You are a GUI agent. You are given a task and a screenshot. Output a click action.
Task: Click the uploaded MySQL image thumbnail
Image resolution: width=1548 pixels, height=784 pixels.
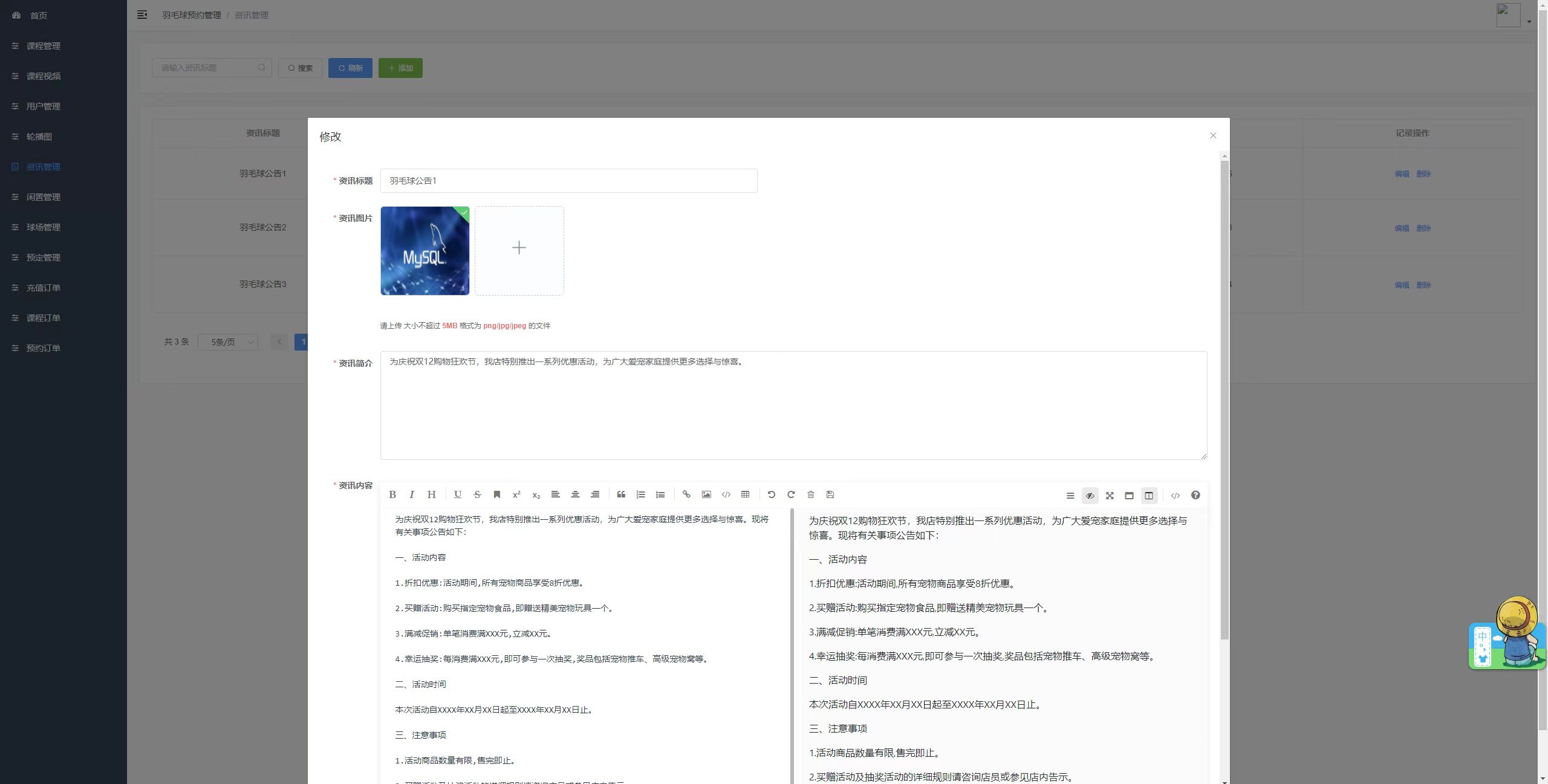pos(425,251)
